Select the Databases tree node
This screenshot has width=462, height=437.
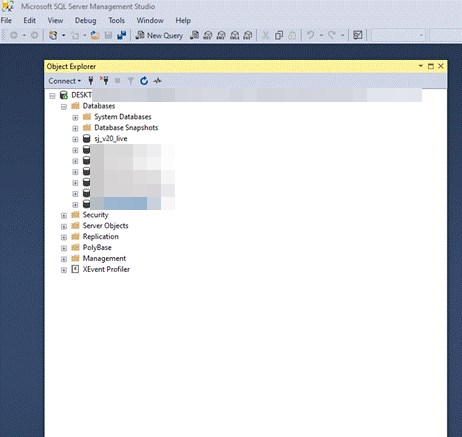pyautogui.click(x=99, y=106)
